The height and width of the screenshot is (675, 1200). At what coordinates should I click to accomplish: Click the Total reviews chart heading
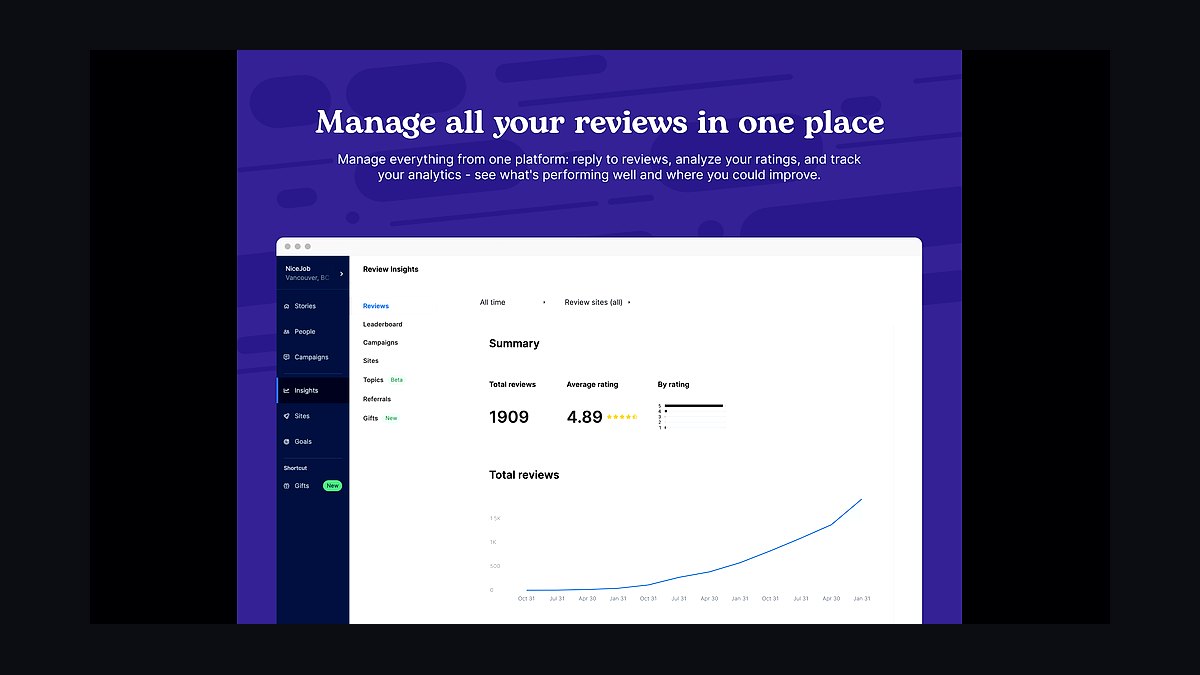(524, 475)
